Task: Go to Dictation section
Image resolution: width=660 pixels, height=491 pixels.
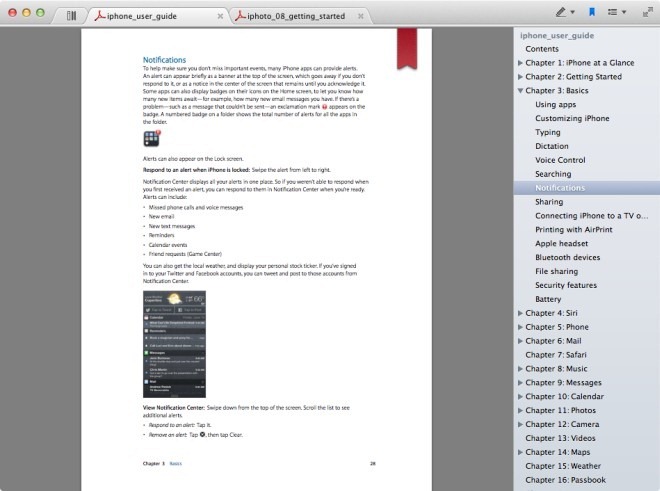Action: 552,146
